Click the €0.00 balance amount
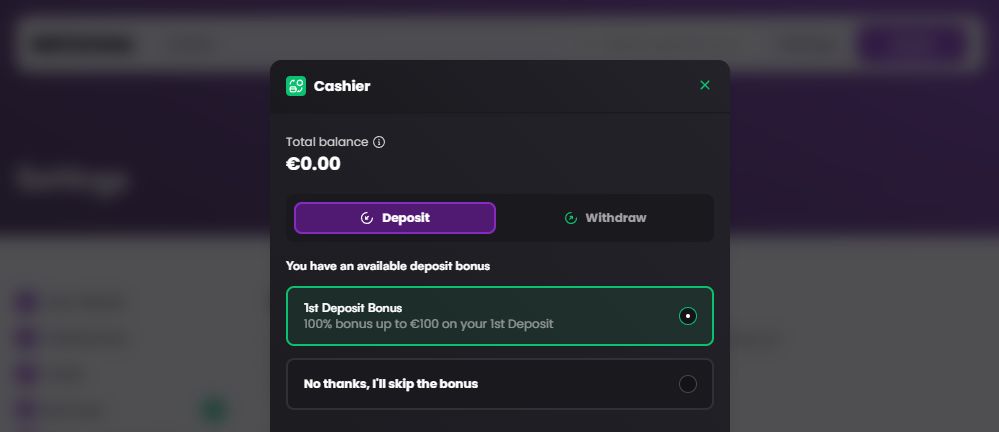This screenshot has height=432, width=999. (313, 164)
